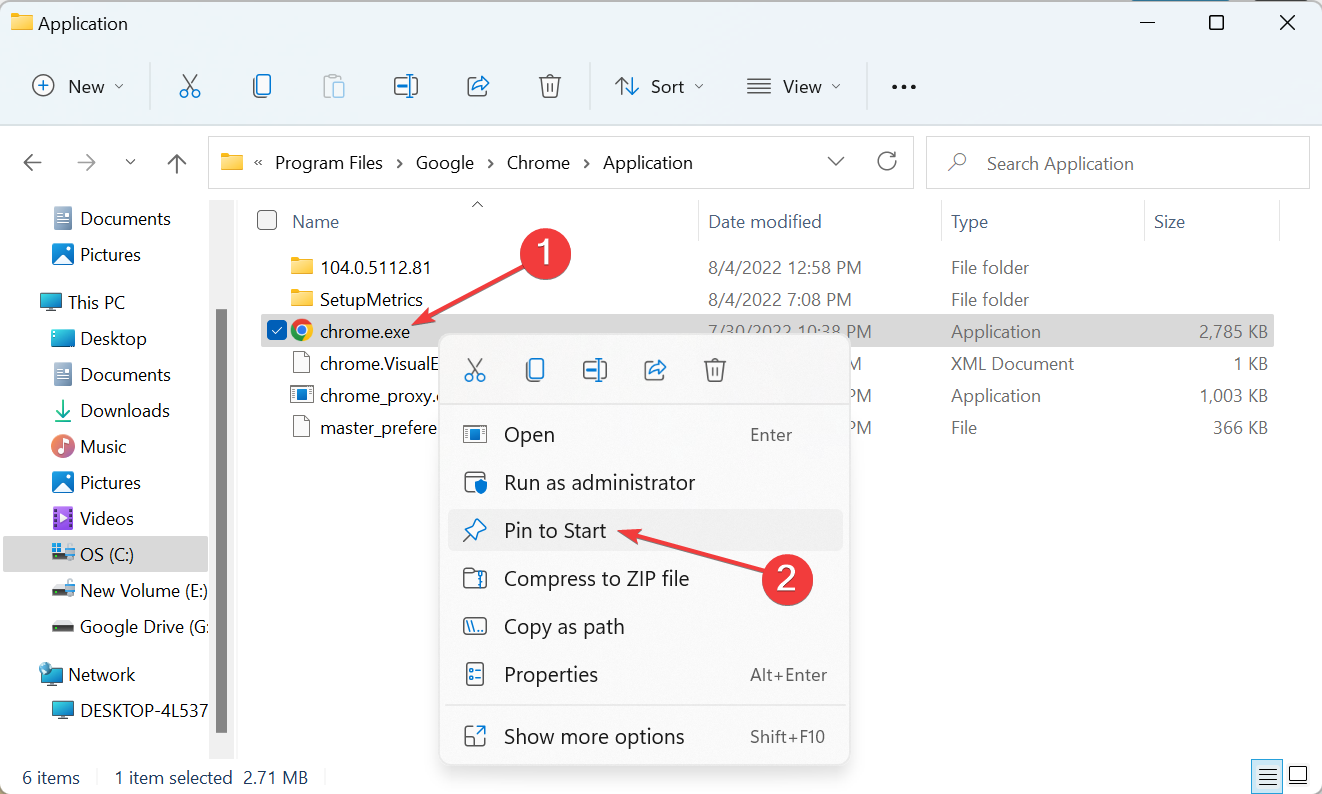The width and height of the screenshot is (1322, 794).
Task: Select Run as administrator
Action: coord(599,483)
